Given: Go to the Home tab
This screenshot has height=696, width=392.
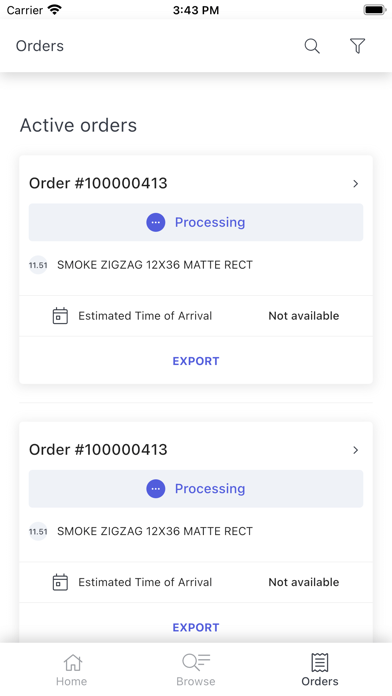Looking at the screenshot, I should 72,670.
